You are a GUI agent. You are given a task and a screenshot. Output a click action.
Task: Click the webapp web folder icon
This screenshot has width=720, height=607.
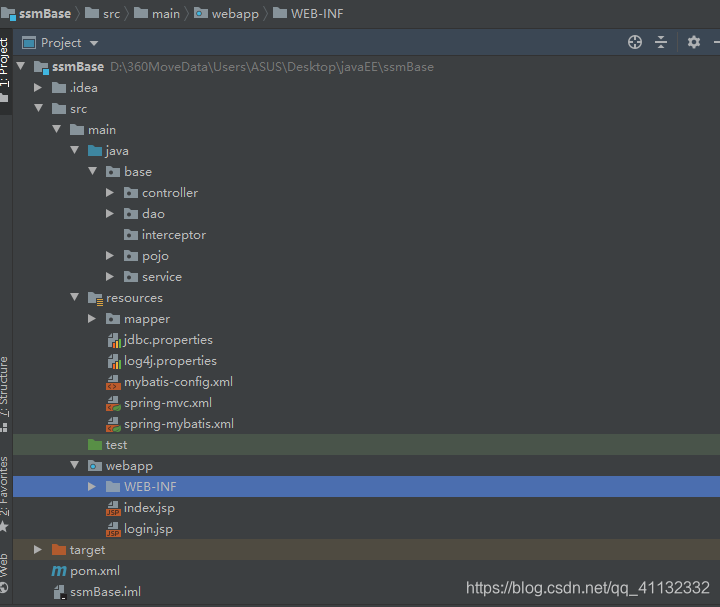[x=95, y=466]
